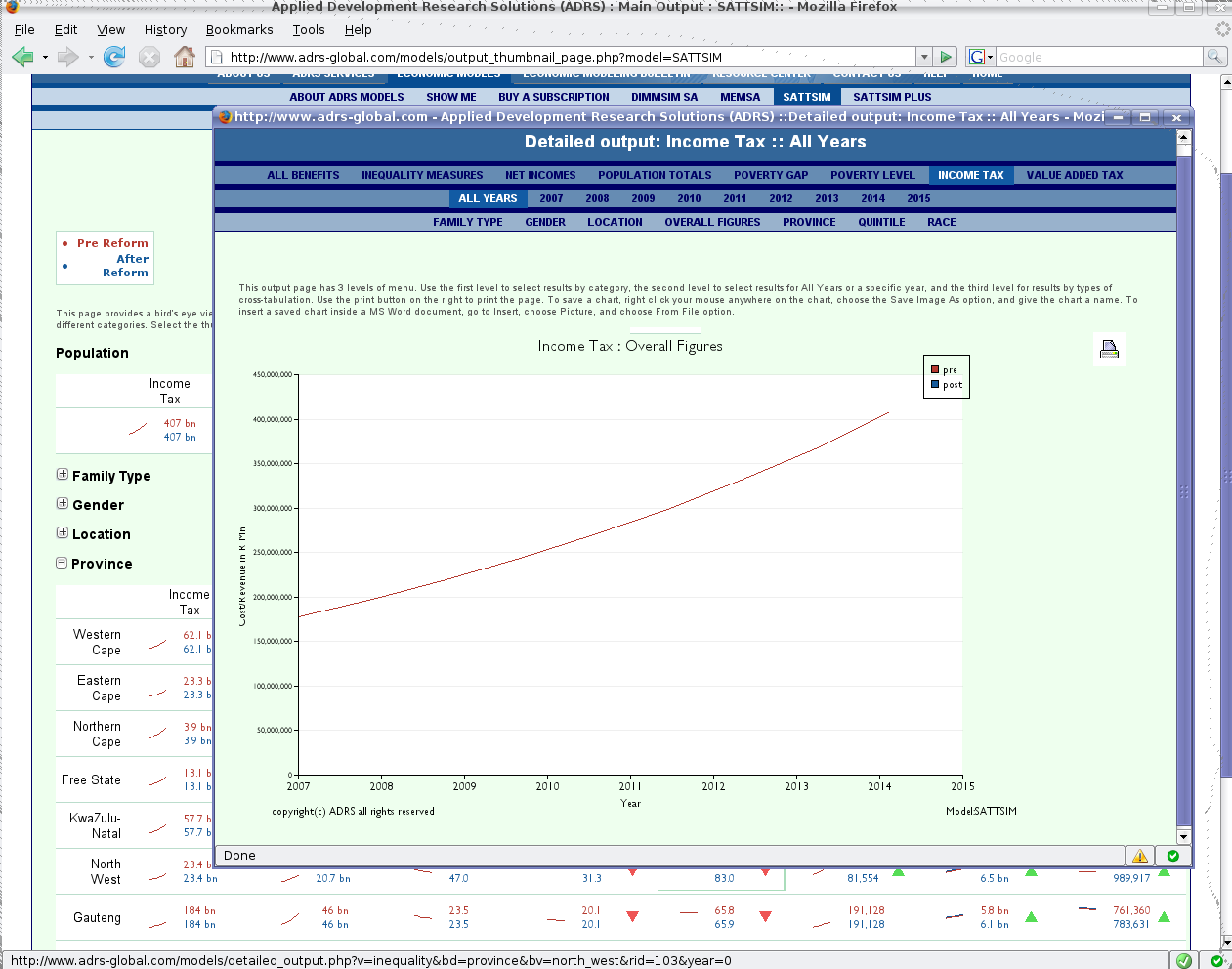This screenshot has height=969, width=1232.
Task: Open the Bookmarks menu
Action: (x=239, y=30)
